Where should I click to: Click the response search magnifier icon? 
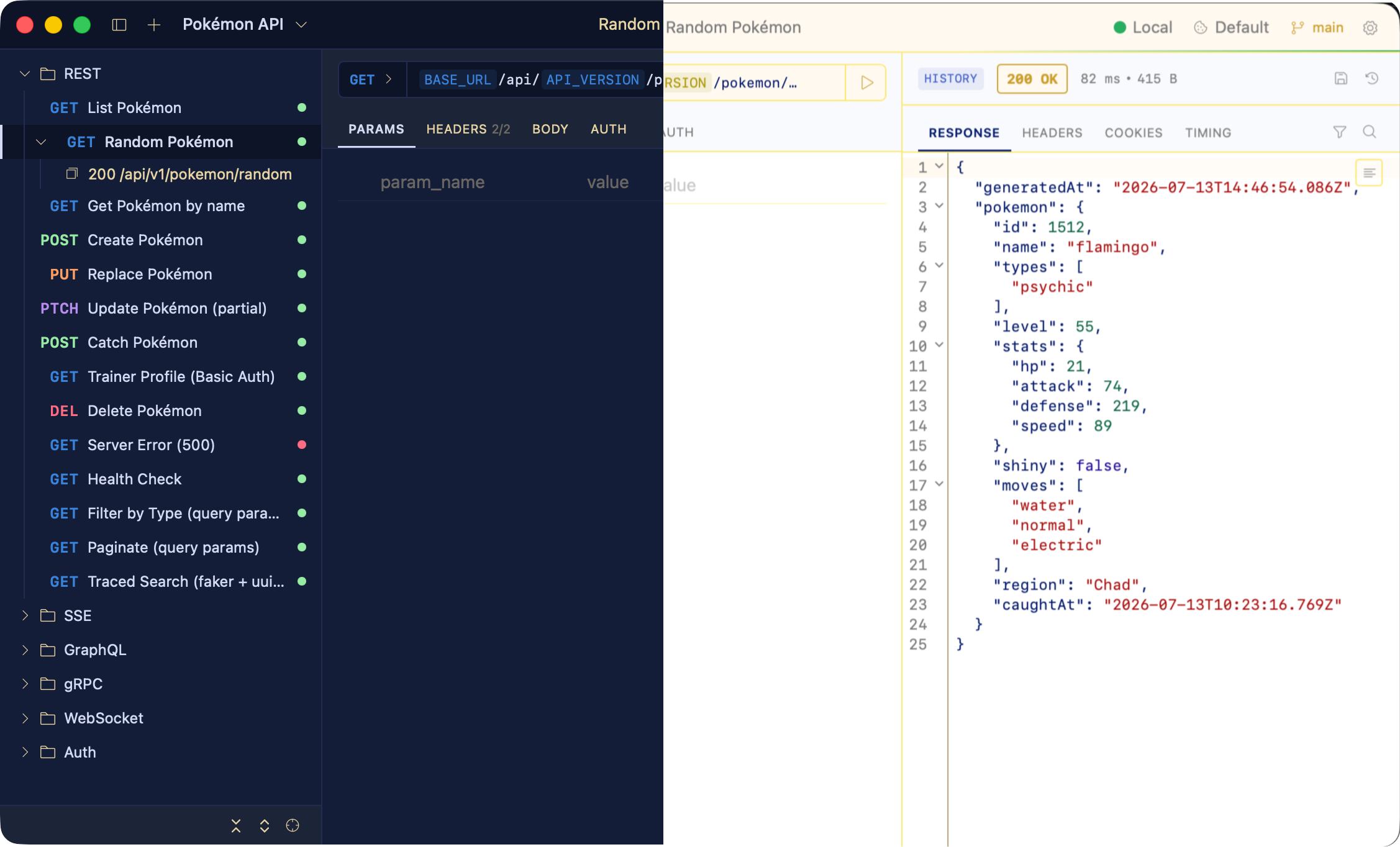[1370, 132]
